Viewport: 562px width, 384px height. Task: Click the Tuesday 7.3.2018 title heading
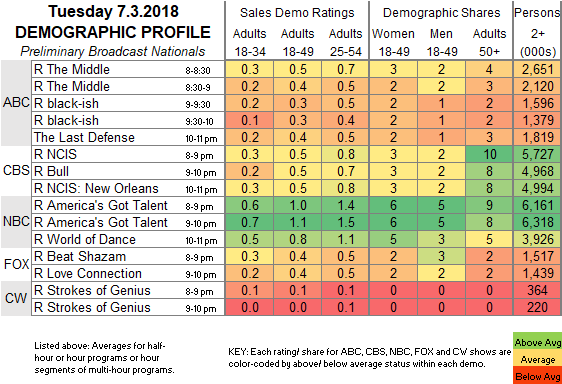(113, 12)
